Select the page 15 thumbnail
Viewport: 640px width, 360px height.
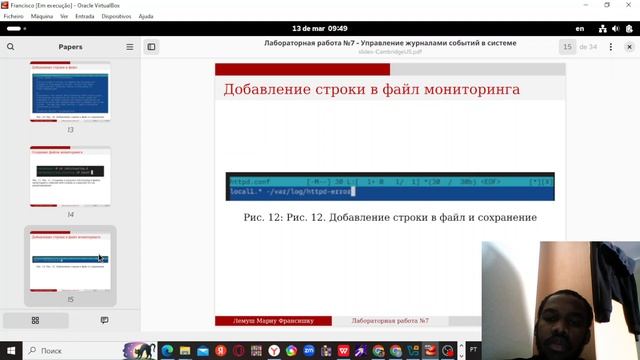click(x=70, y=261)
